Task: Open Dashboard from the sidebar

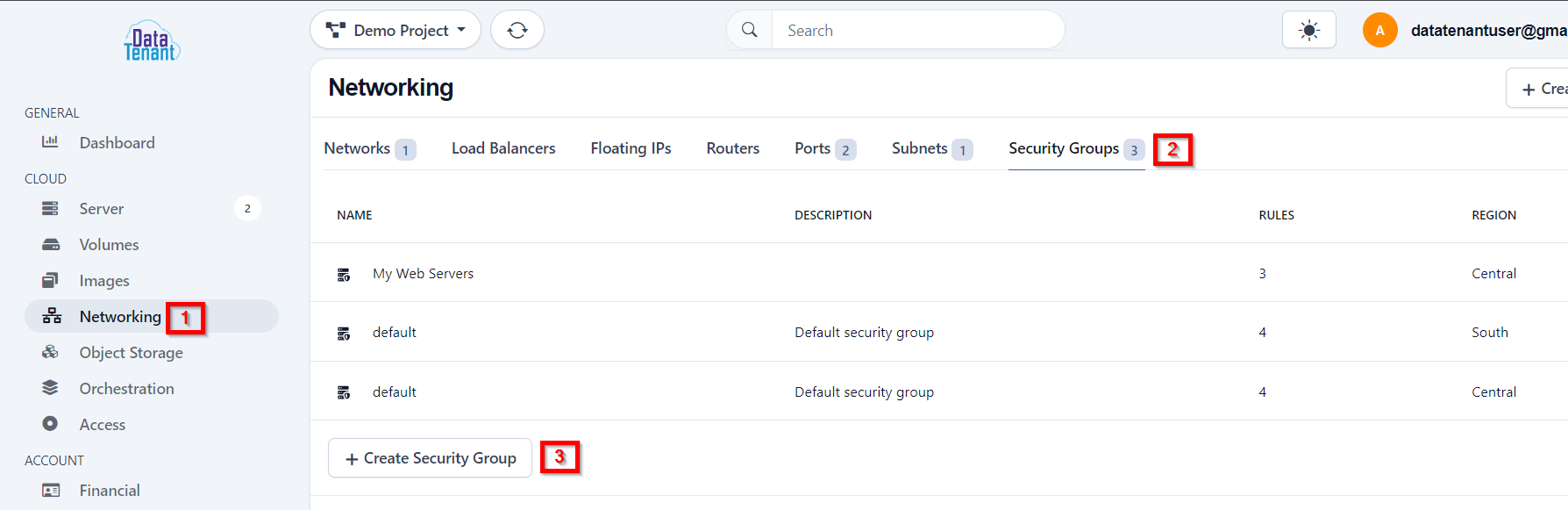Action: click(117, 142)
